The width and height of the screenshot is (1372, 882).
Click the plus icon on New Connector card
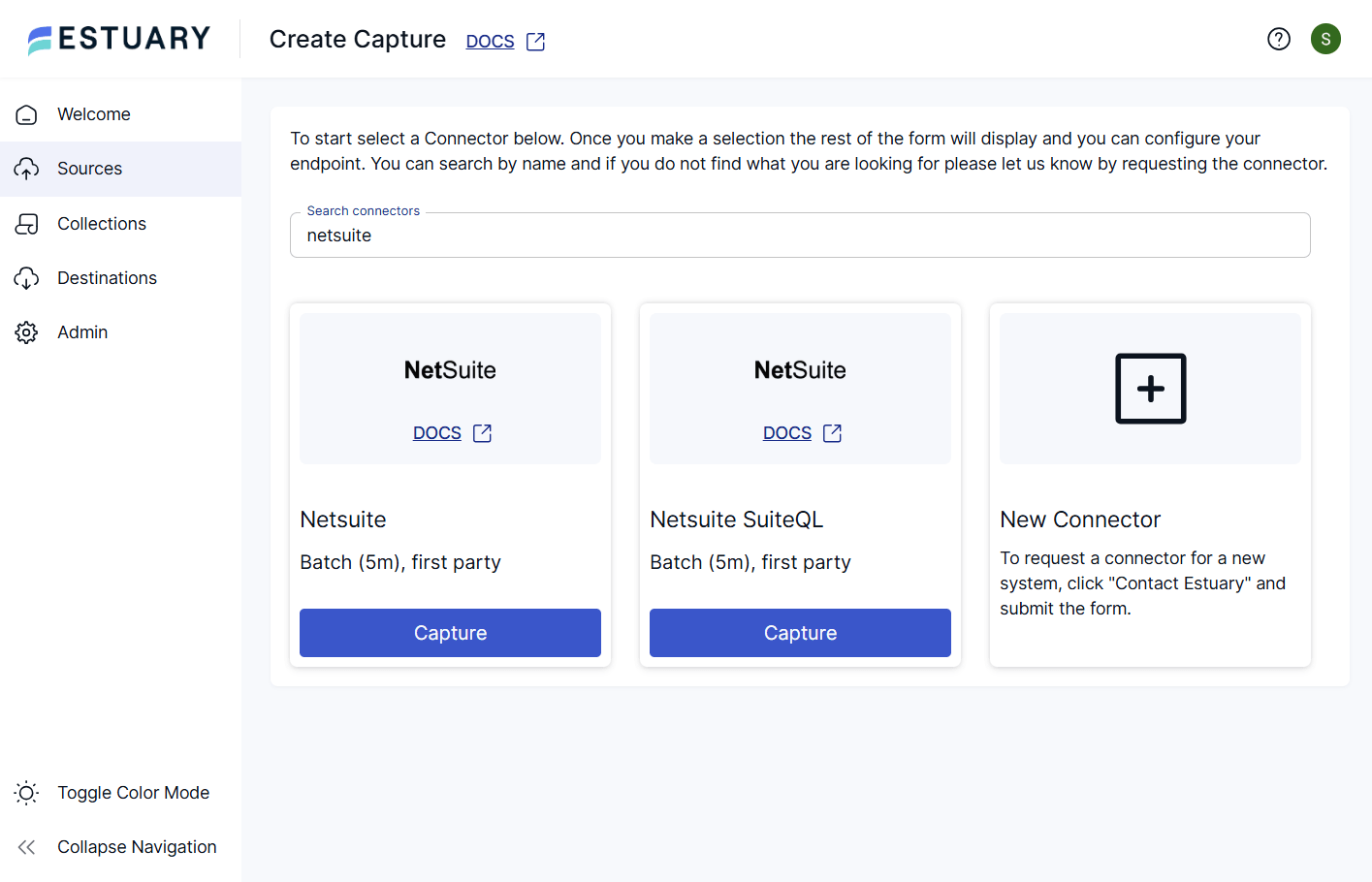pos(1150,389)
